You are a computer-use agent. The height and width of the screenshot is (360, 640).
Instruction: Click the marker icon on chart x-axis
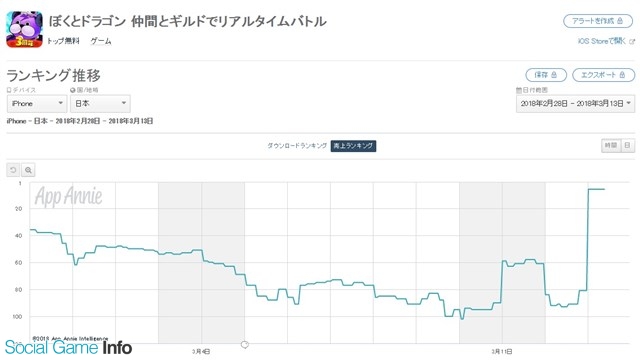[244, 345]
